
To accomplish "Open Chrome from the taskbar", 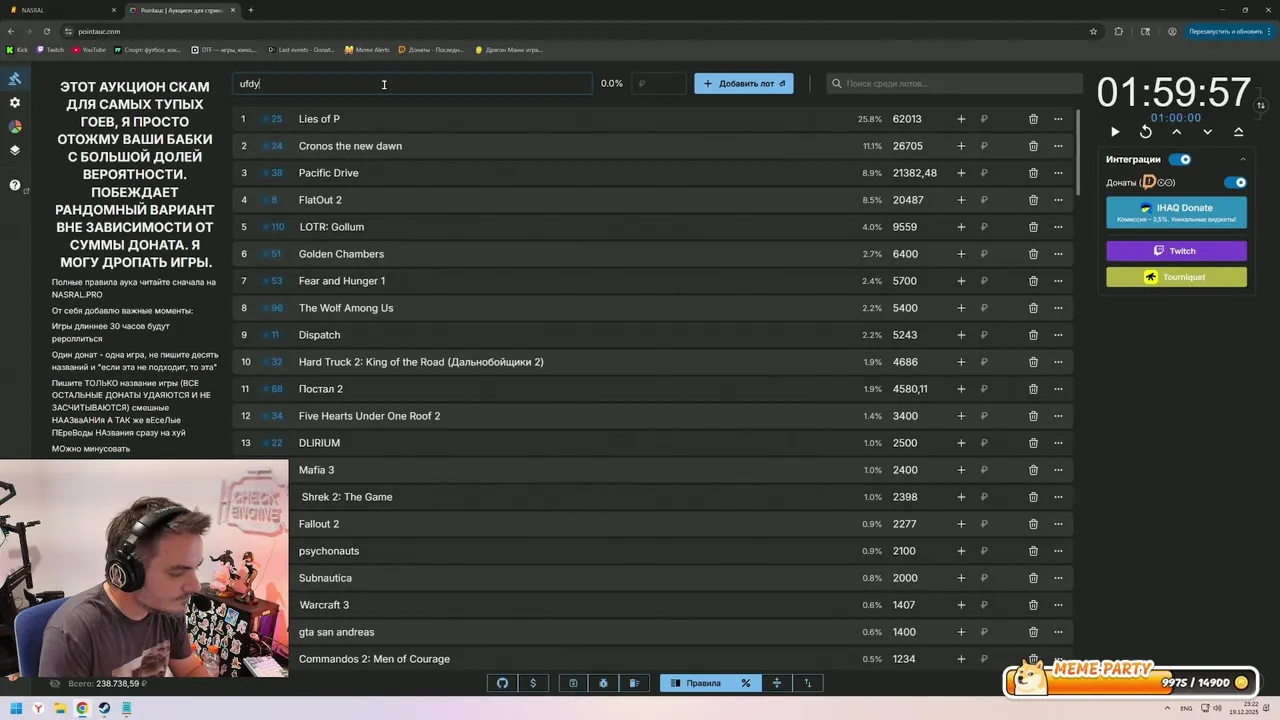I will [82, 708].
